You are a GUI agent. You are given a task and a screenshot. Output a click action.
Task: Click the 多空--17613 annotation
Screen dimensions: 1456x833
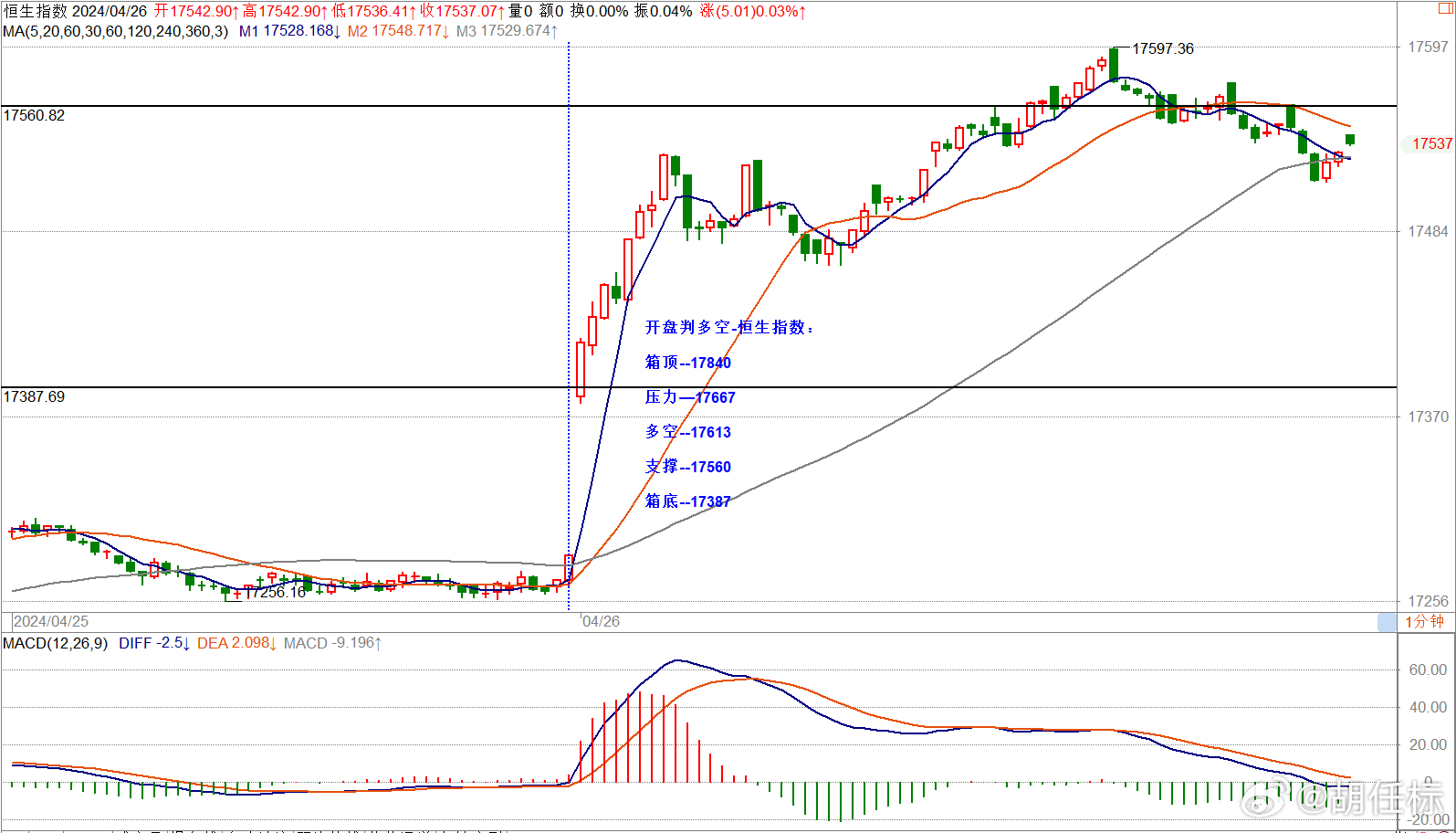[x=688, y=432]
